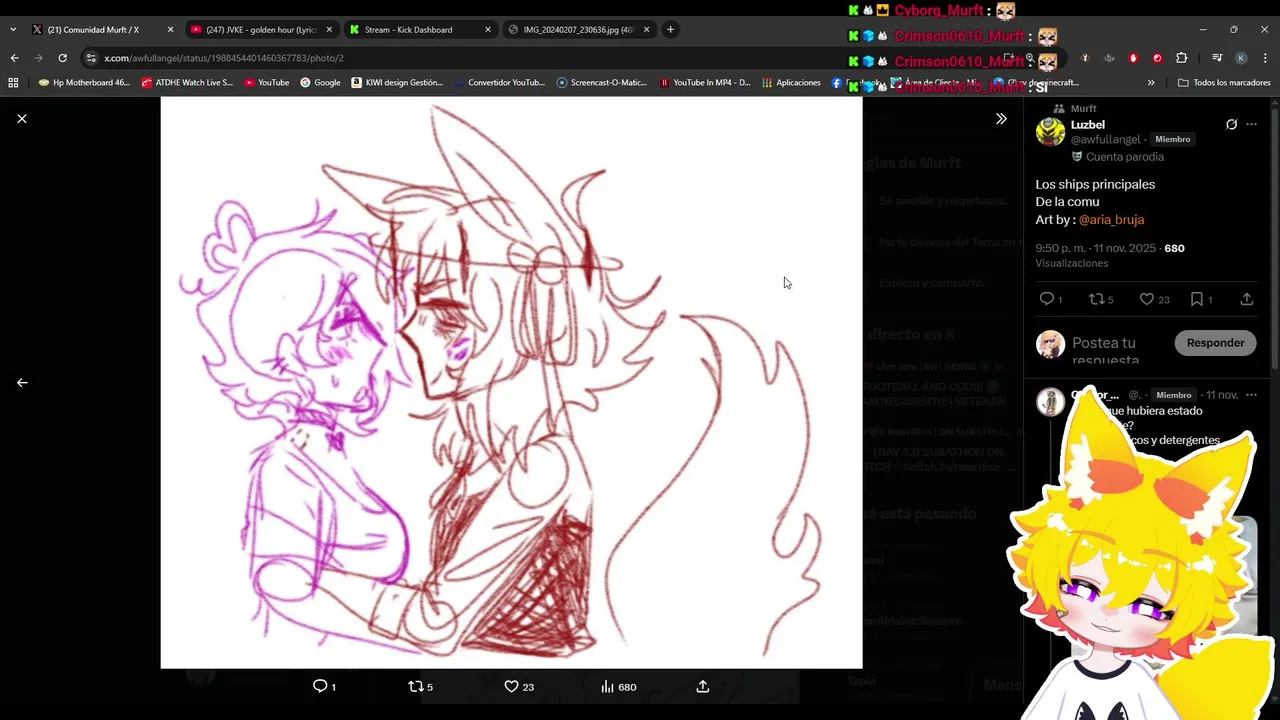Click the Responder button

coord(1215,343)
